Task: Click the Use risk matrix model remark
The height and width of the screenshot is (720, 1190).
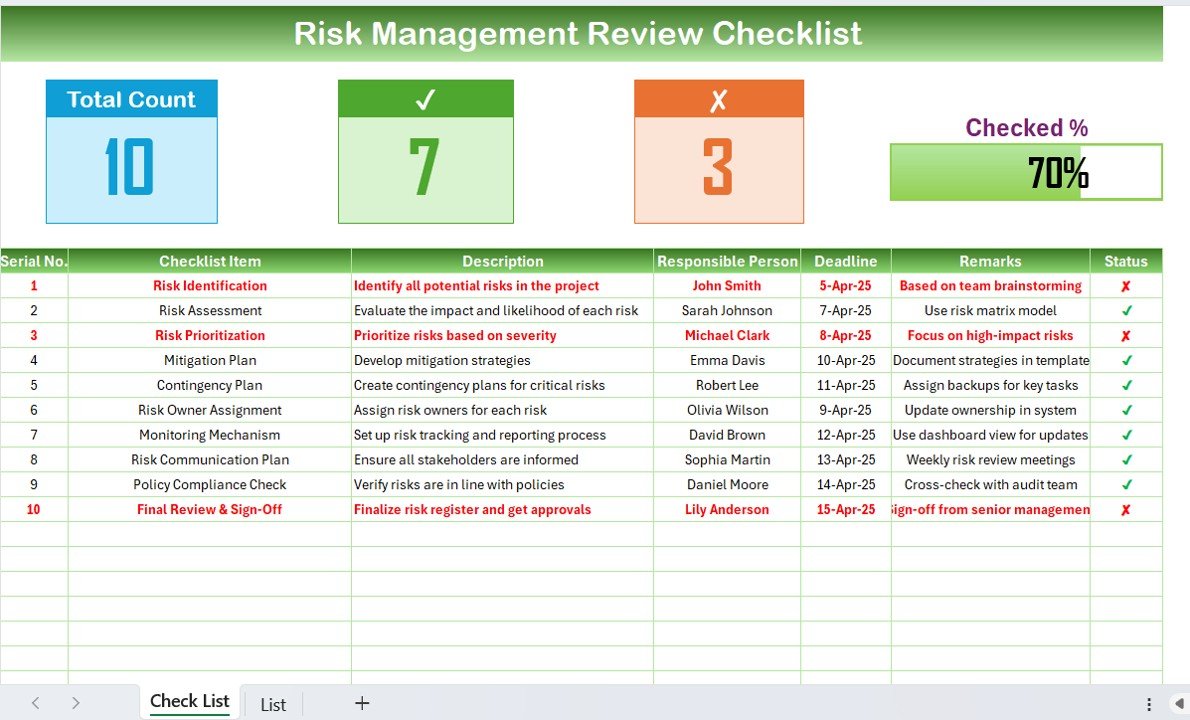Action: (x=990, y=310)
